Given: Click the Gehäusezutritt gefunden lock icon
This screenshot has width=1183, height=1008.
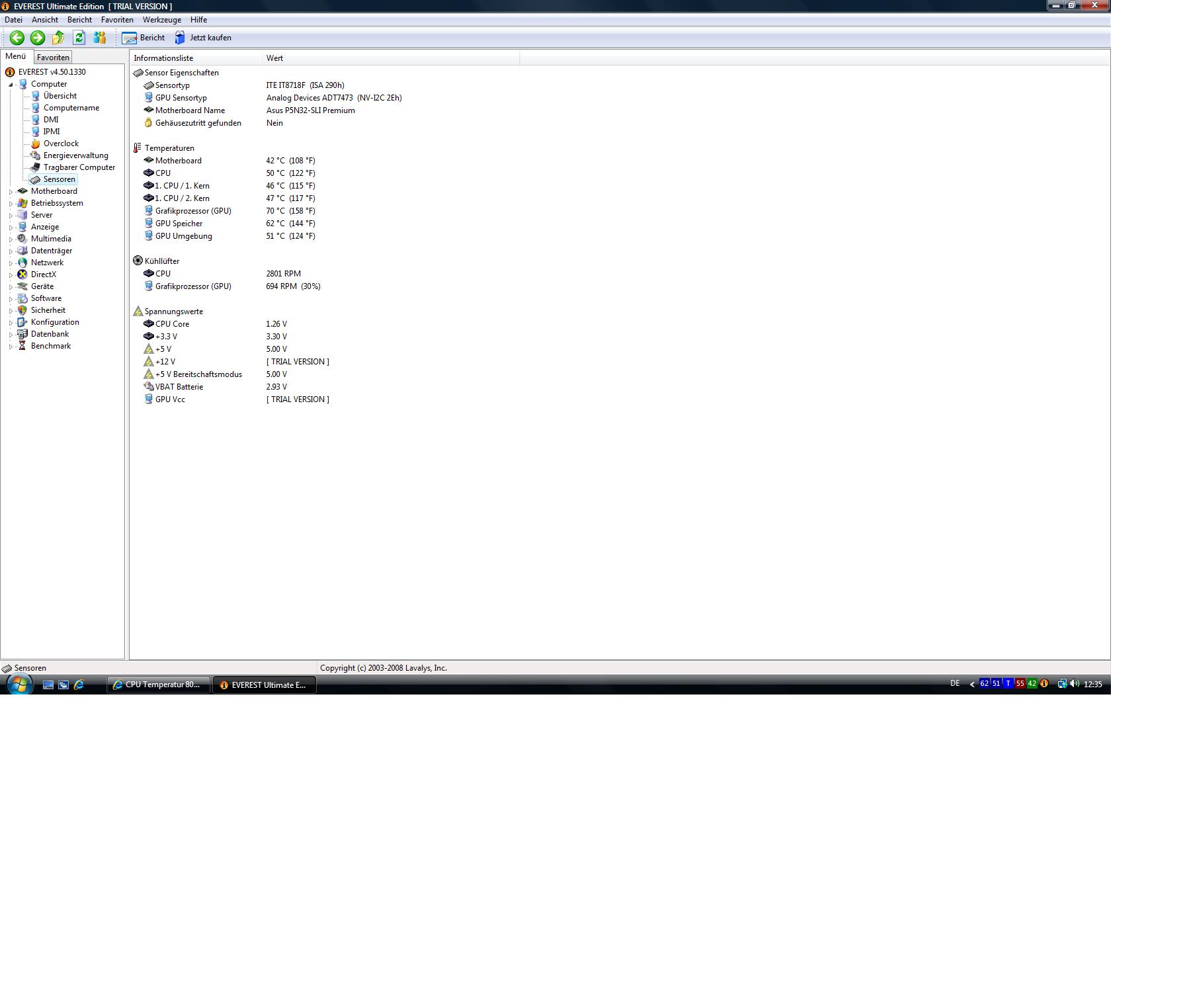Looking at the screenshot, I should (149, 123).
